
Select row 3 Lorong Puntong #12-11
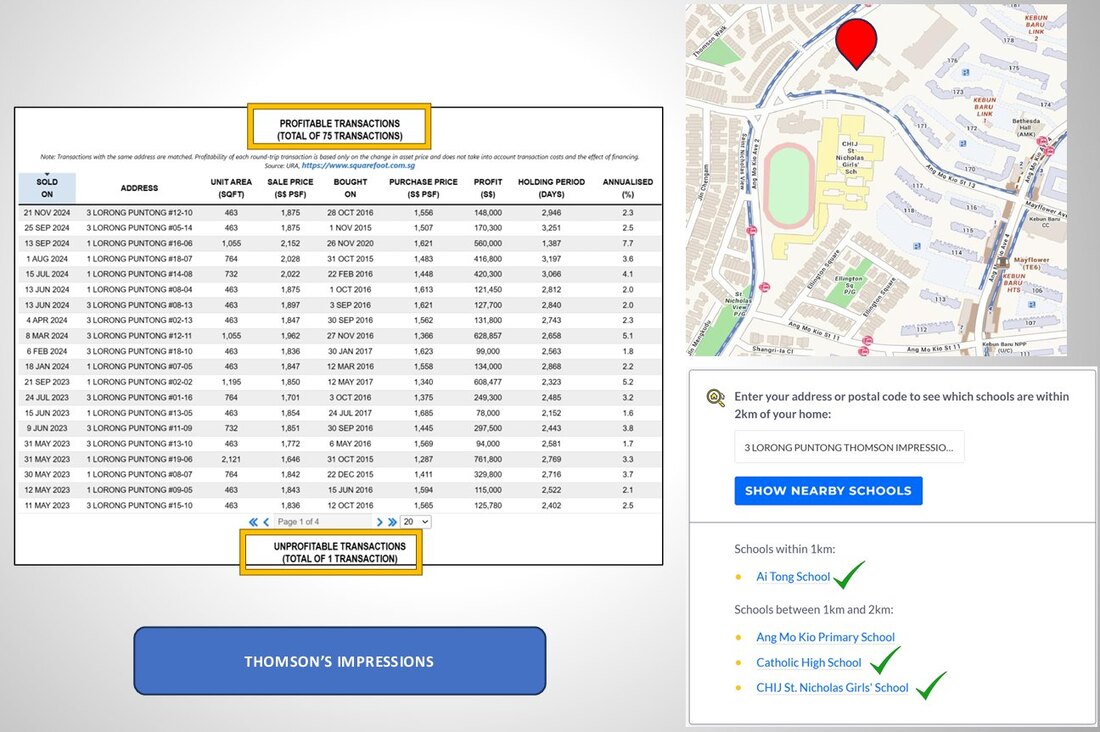(x=340, y=336)
